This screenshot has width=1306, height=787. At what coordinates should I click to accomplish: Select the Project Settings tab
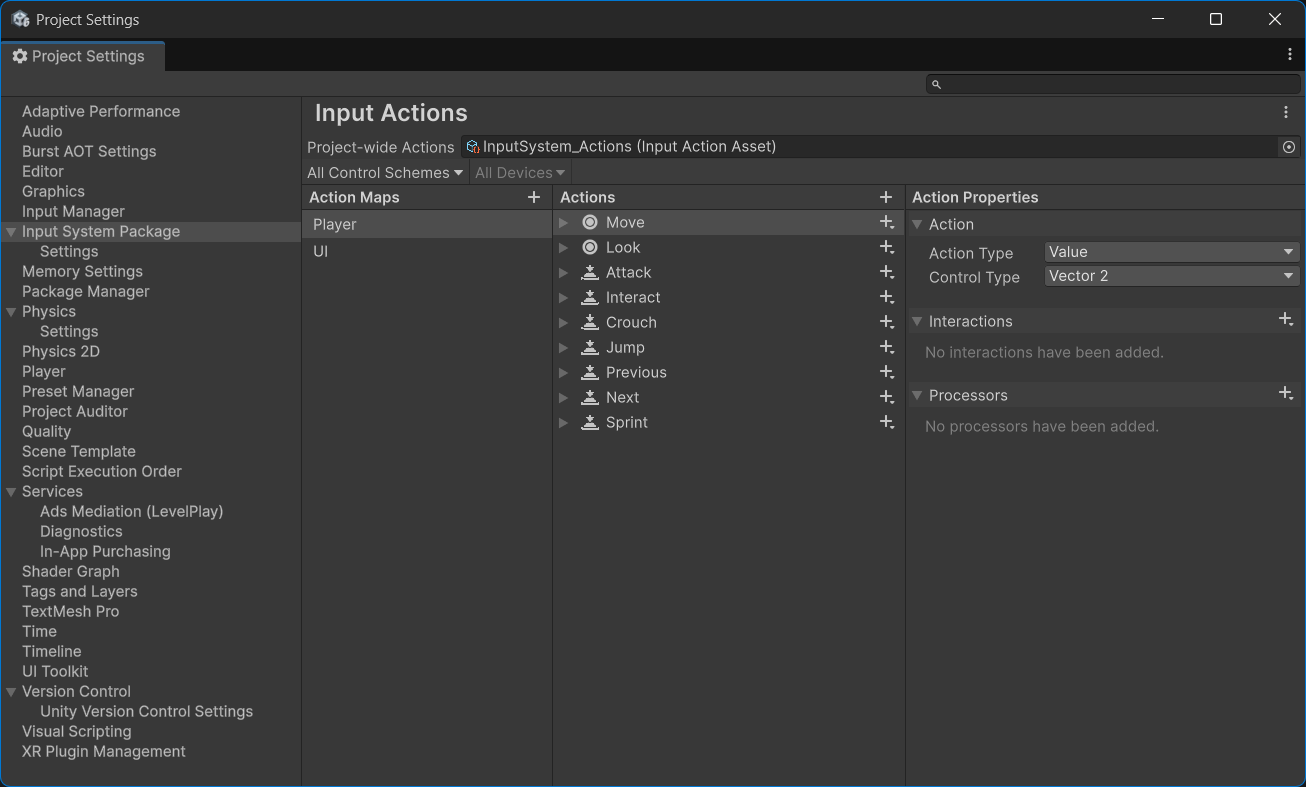pos(82,56)
